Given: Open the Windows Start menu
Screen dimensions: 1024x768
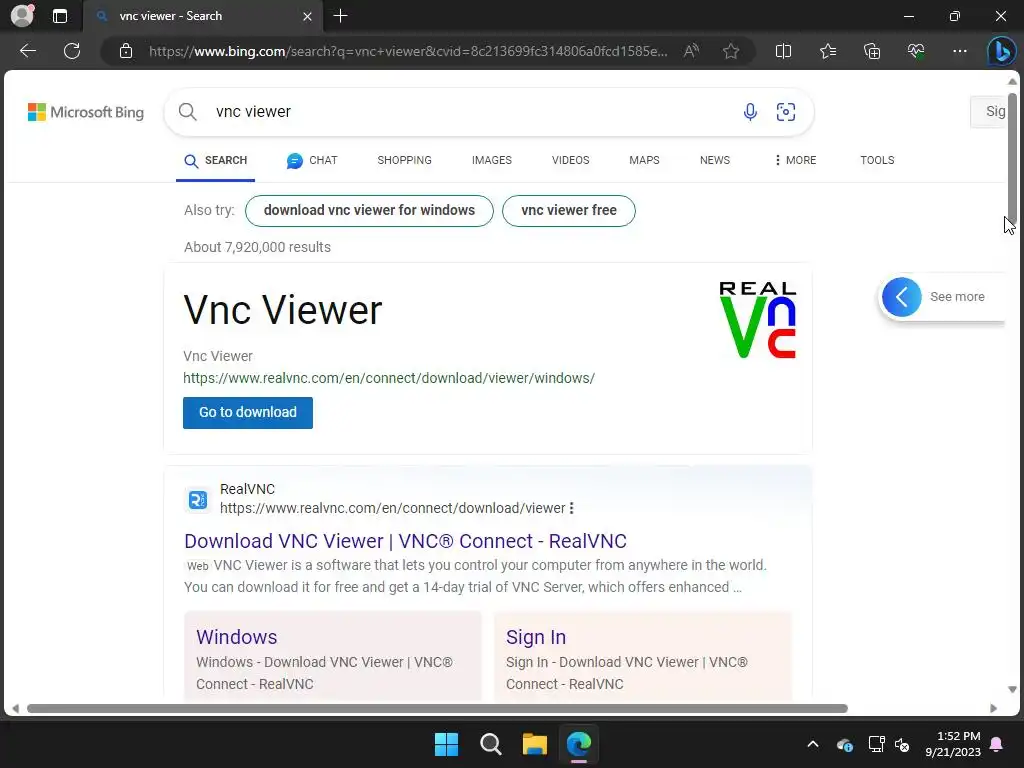Looking at the screenshot, I should (x=447, y=744).
